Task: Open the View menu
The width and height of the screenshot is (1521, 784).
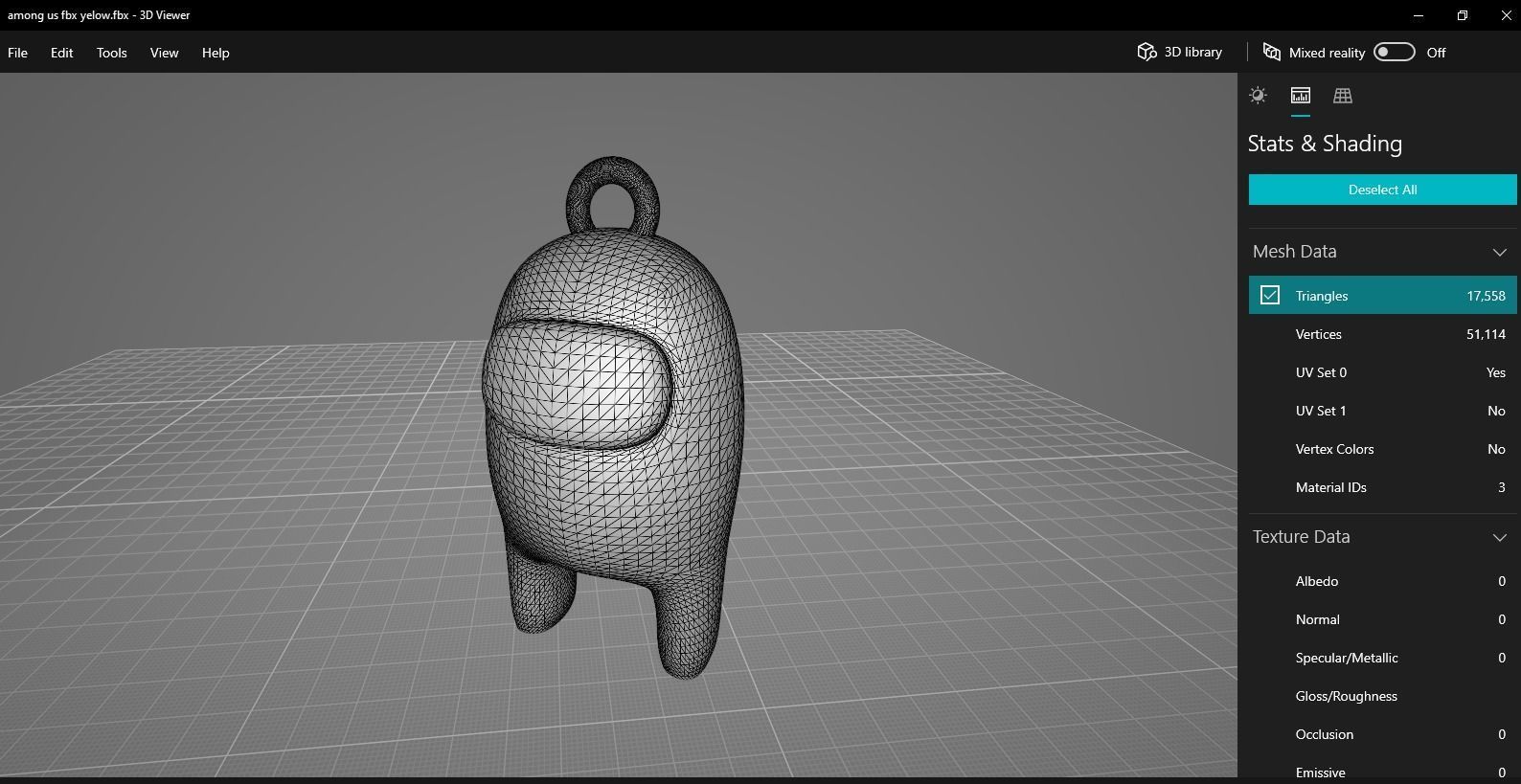Action: [x=164, y=53]
